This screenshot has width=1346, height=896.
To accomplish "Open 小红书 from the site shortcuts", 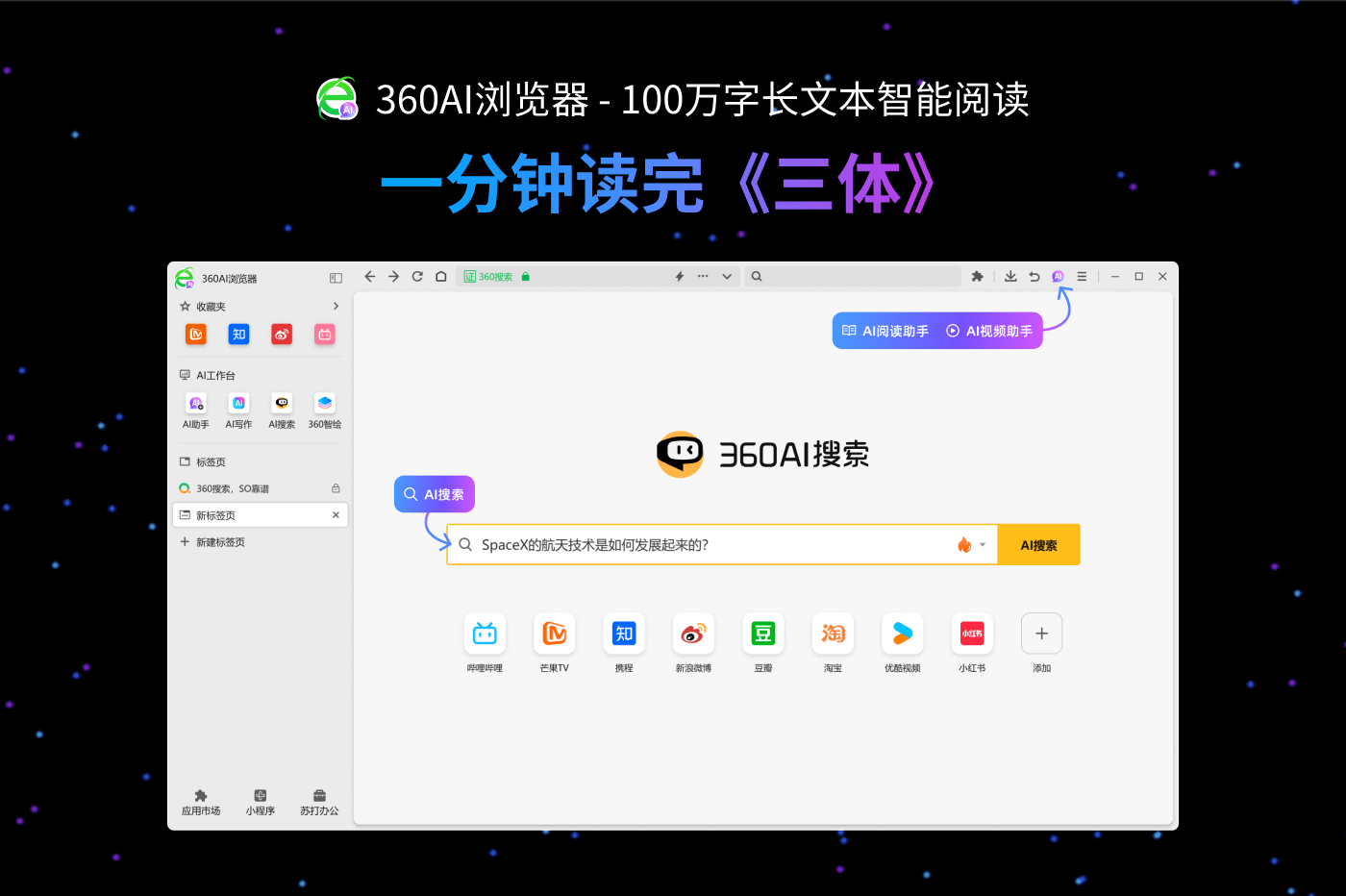I will 972,633.
